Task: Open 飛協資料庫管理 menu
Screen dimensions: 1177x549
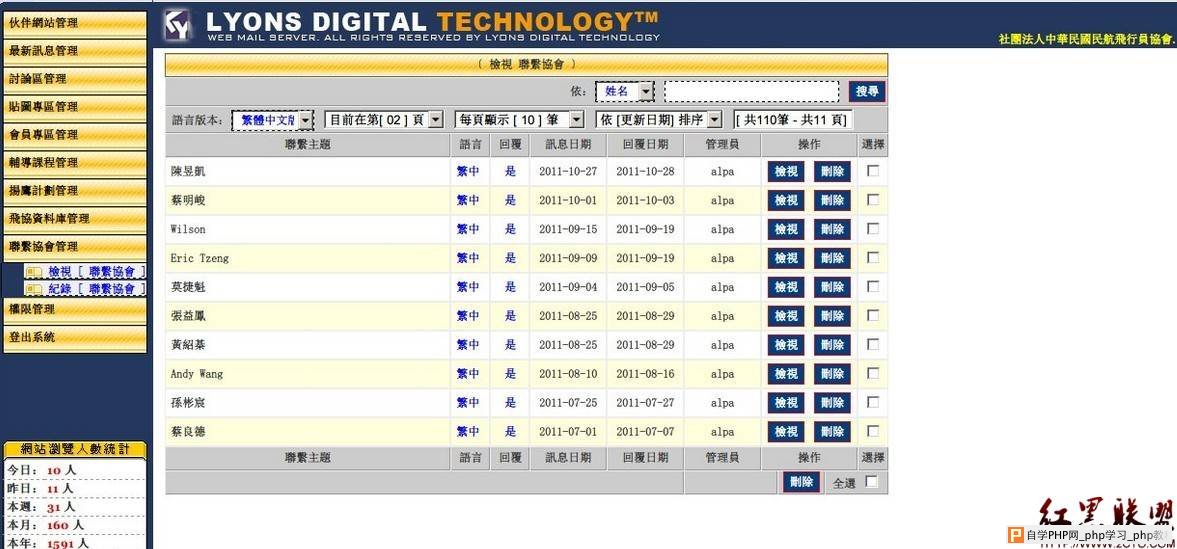Action: pyautogui.click(x=74, y=219)
